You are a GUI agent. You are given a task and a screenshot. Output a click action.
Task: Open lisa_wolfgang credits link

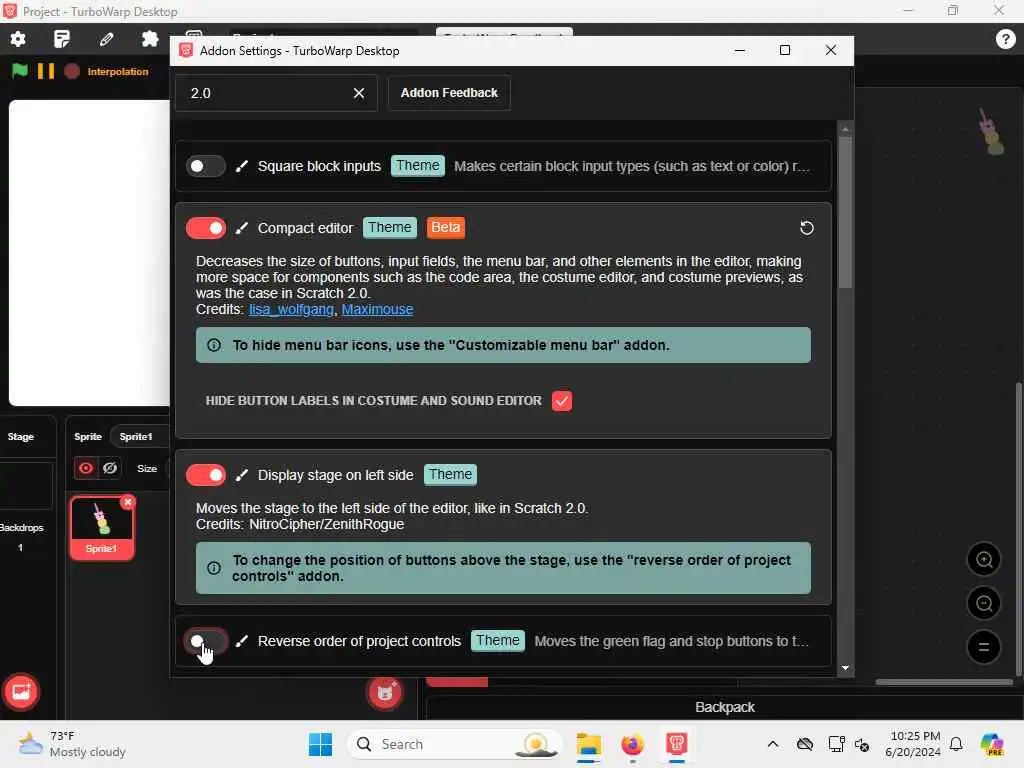[291, 310]
